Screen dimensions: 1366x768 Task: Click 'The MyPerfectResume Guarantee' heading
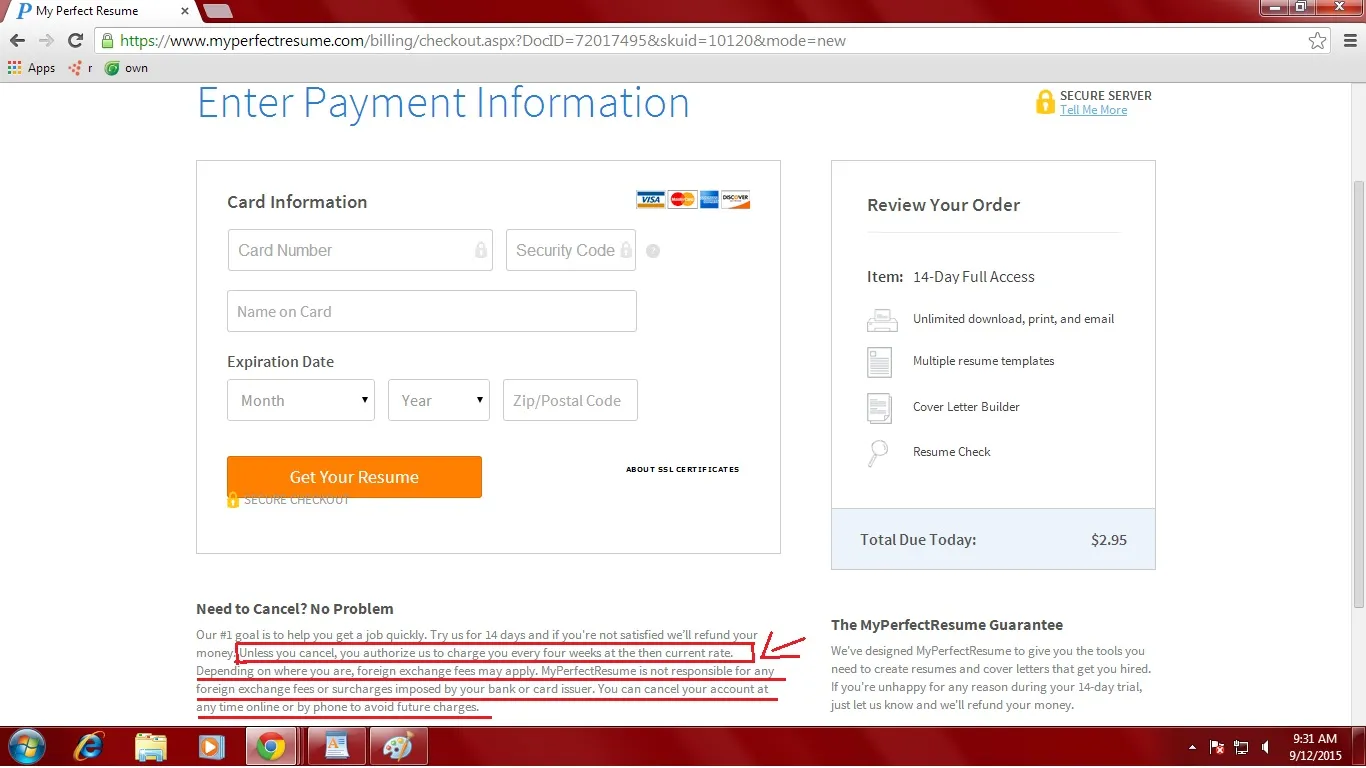[x=947, y=625]
